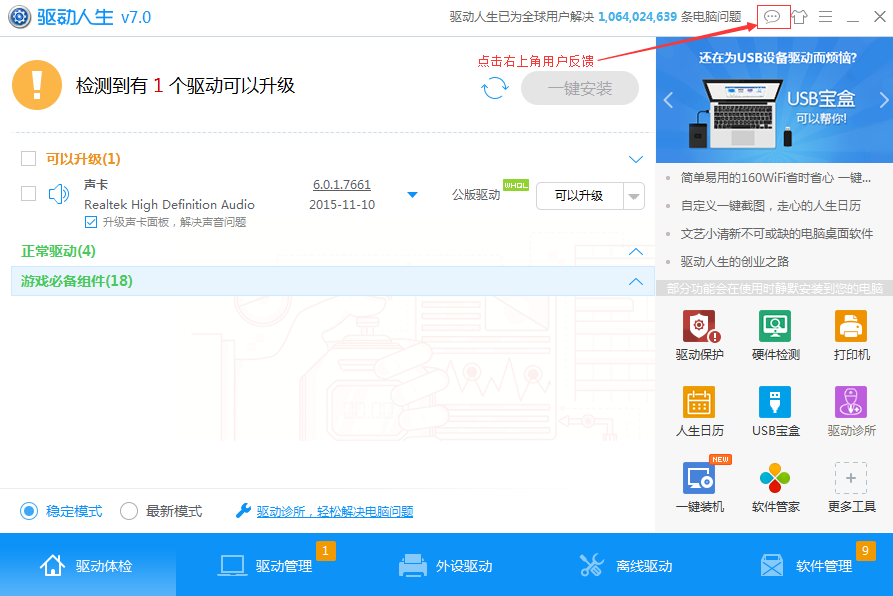The image size is (893, 596).
Task: Click the 驱动人生 v7.0 title text
Action: (x=94, y=17)
